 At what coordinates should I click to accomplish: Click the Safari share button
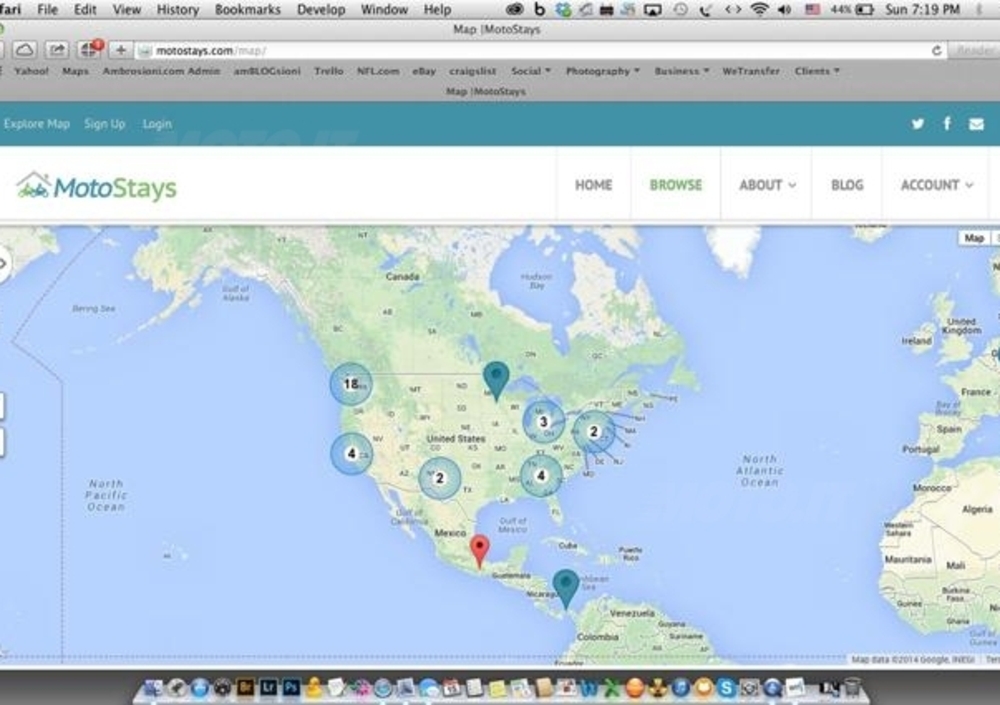click(x=58, y=50)
